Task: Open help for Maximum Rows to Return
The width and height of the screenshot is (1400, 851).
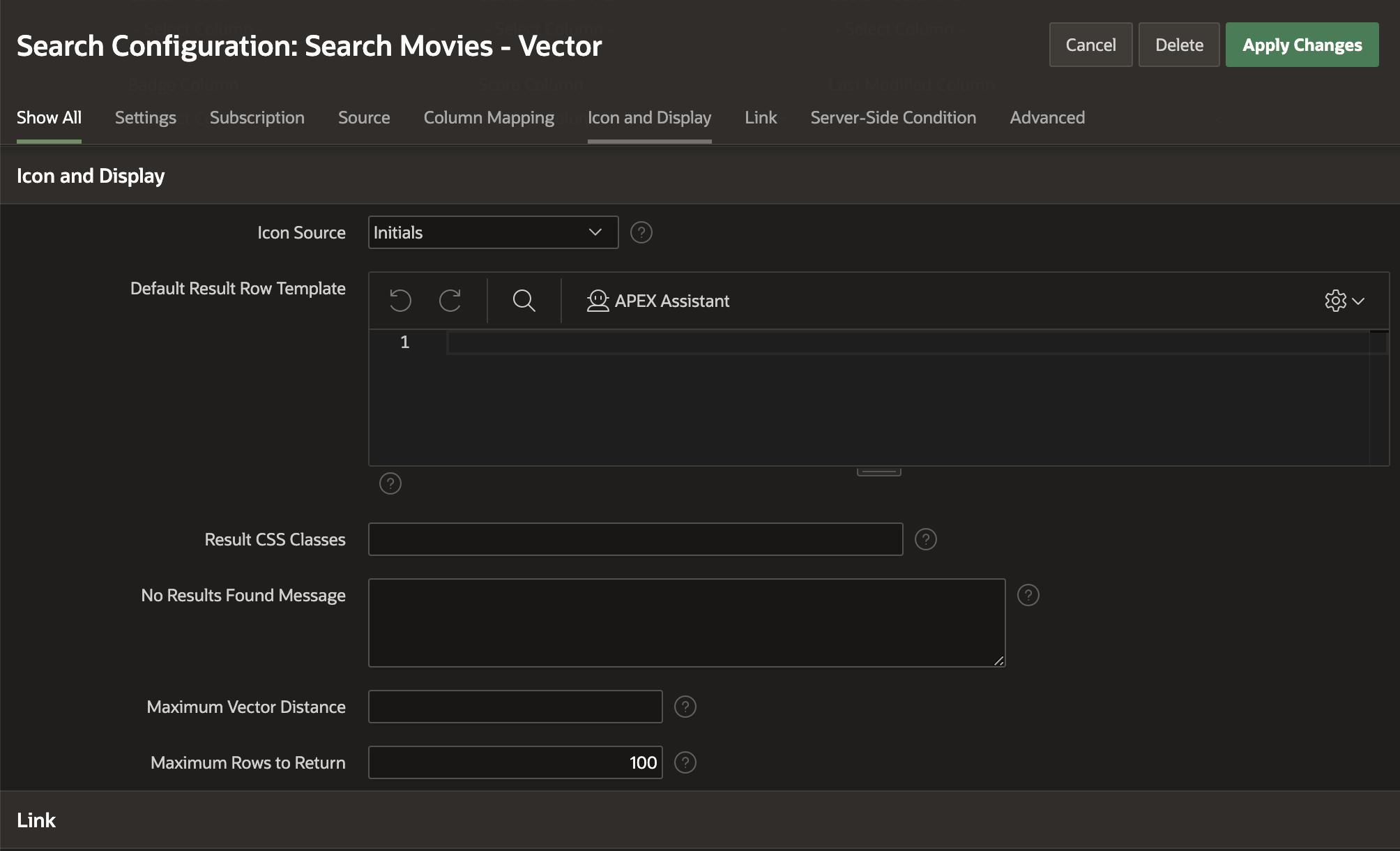Action: [x=685, y=762]
